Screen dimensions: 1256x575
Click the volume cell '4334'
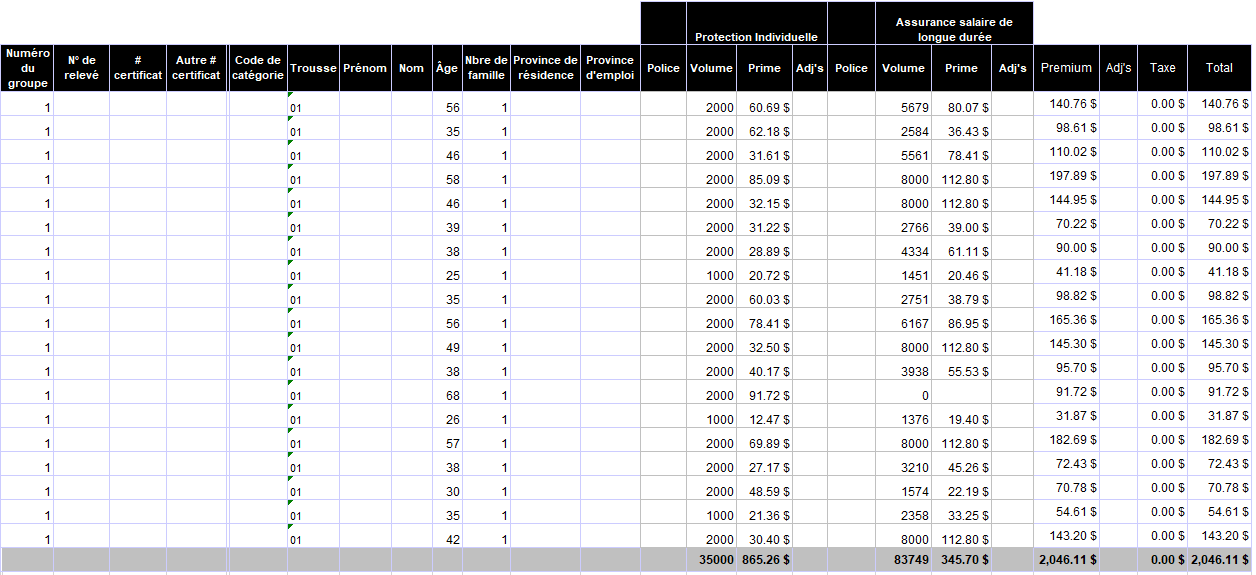(x=904, y=248)
